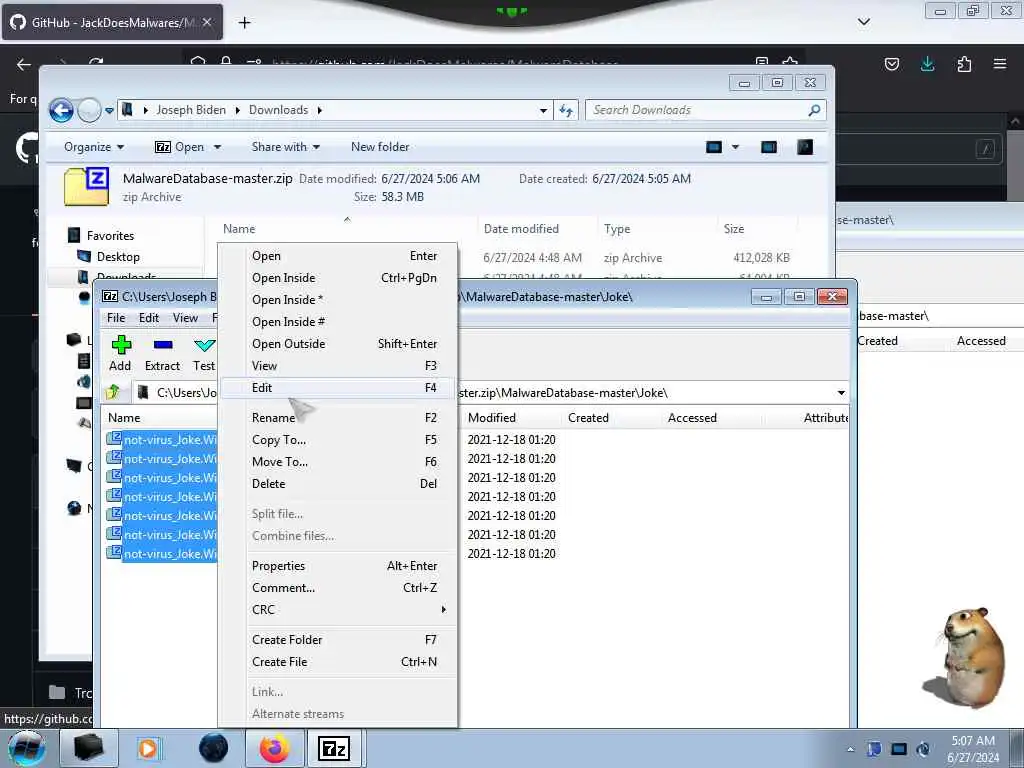Open 7-Zip Edit menu in menu bar
The width and height of the screenshot is (1024, 768).
pyautogui.click(x=149, y=317)
